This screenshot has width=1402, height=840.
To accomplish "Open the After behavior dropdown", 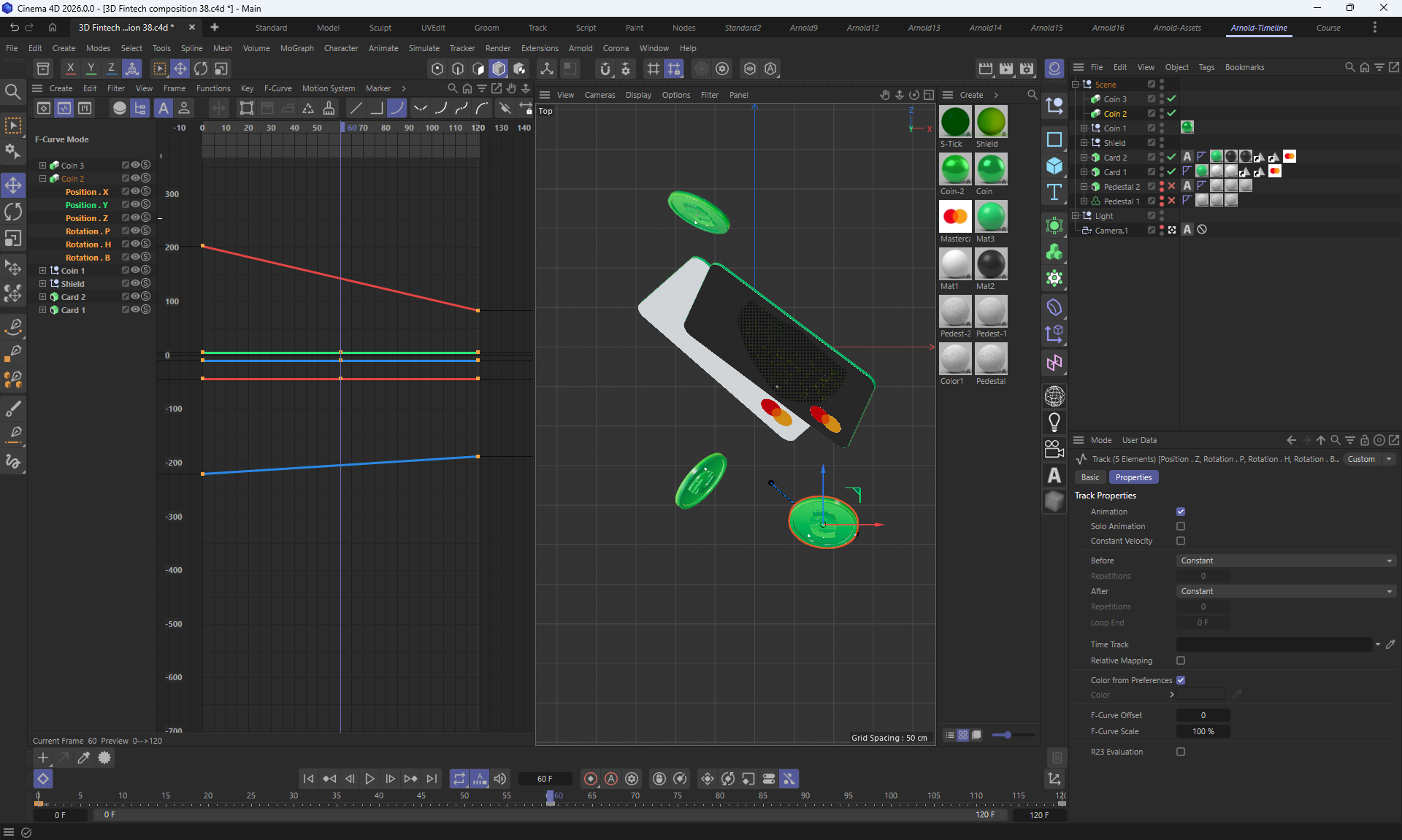I will pyautogui.click(x=1286, y=591).
